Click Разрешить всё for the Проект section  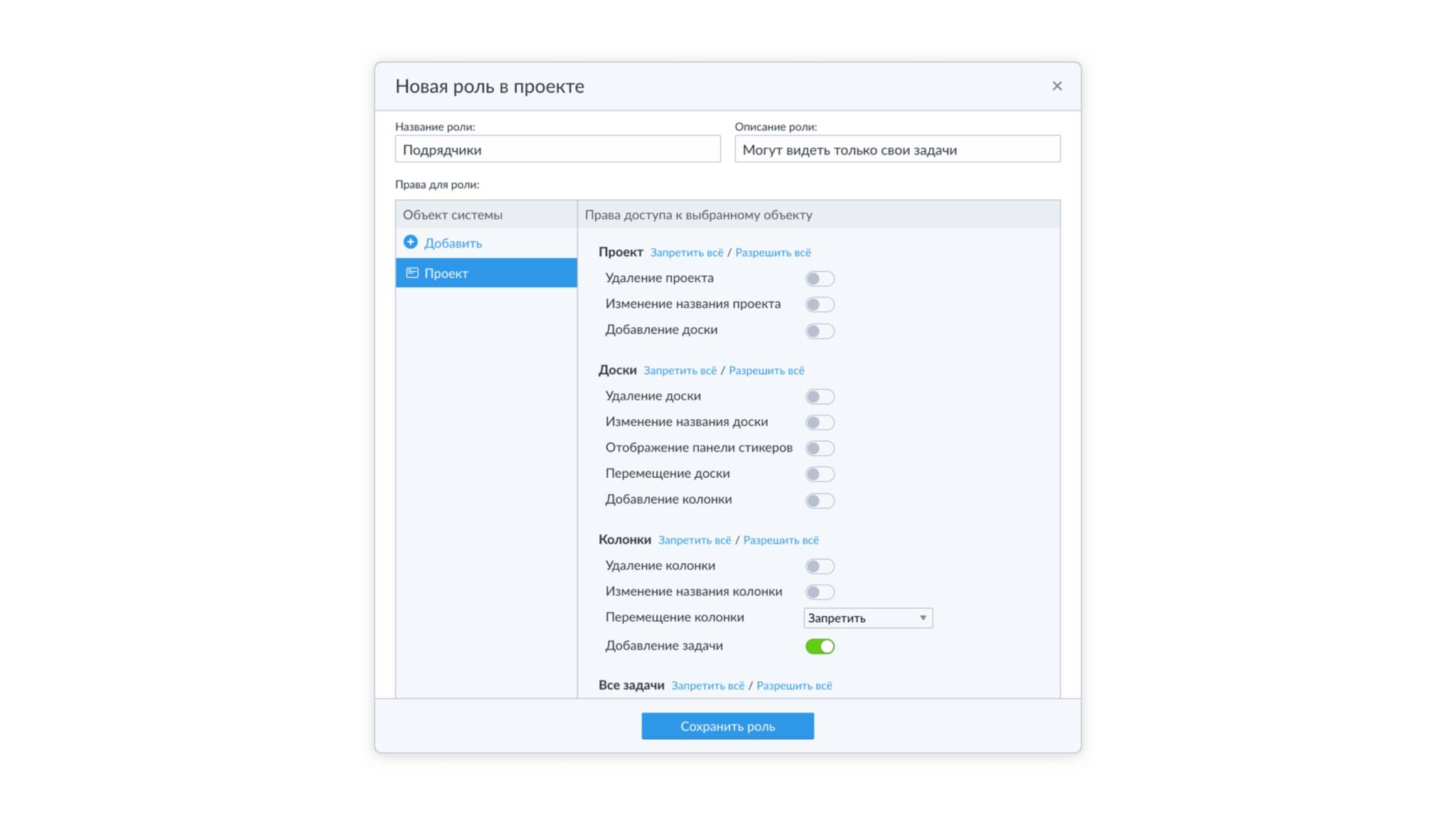773,252
